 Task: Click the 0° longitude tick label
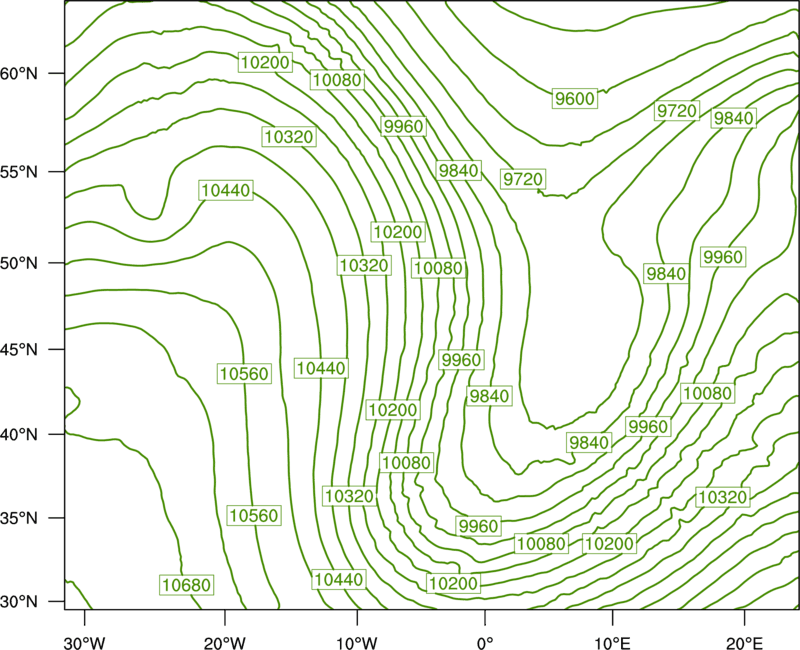pyautogui.click(x=485, y=643)
